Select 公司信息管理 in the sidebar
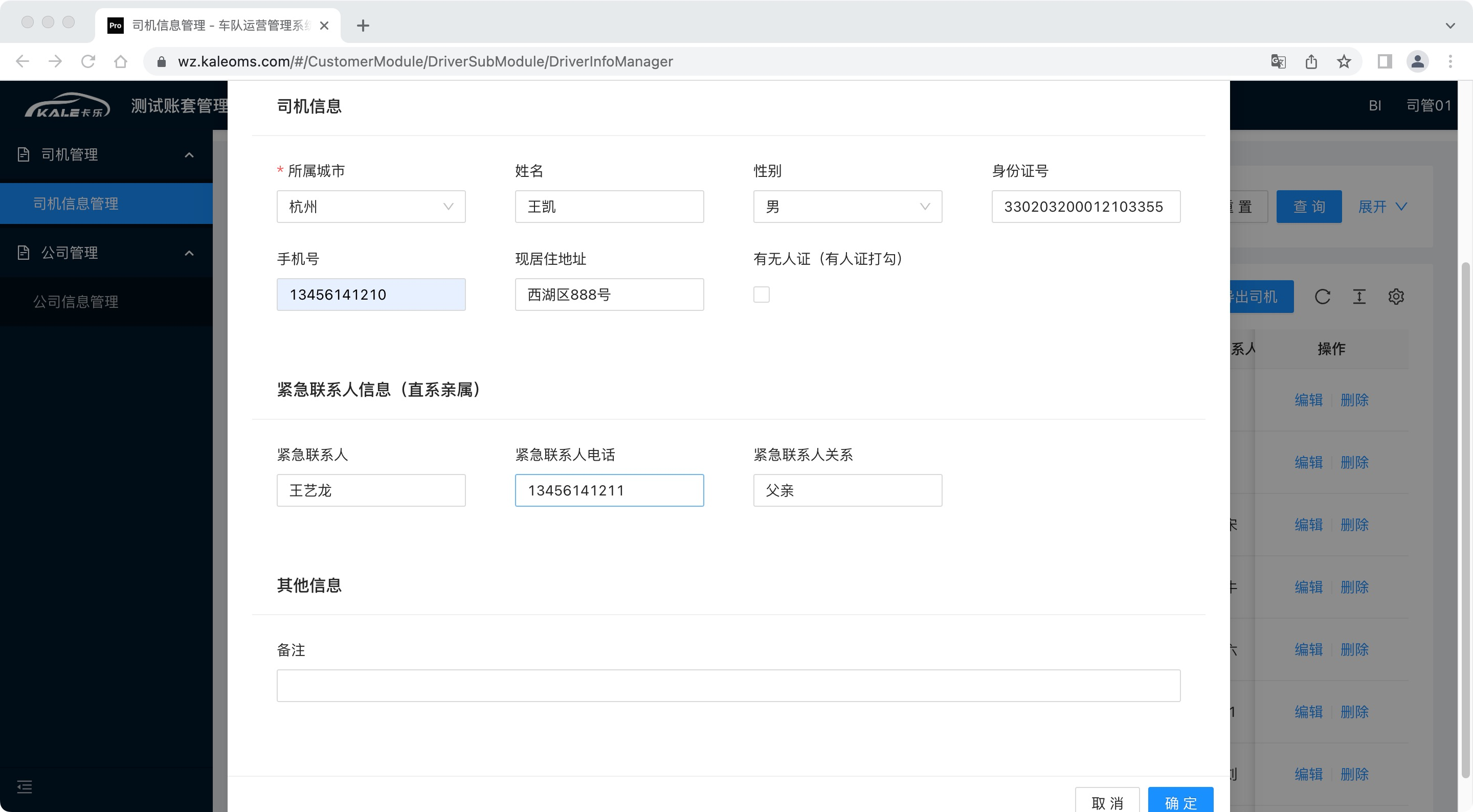Viewport: 1473px width, 812px height. pyautogui.click(x=106, y=302)
